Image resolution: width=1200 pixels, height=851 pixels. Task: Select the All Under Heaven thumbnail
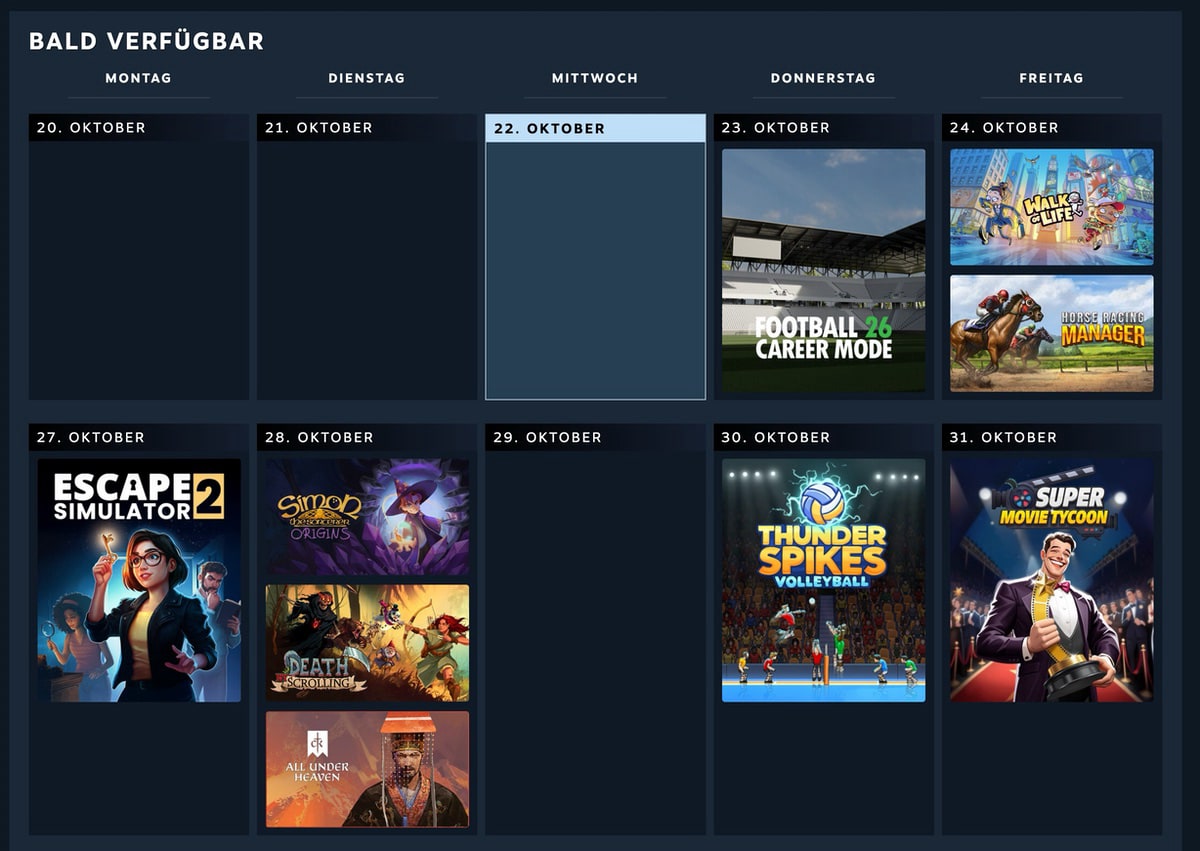pos(367,769)
